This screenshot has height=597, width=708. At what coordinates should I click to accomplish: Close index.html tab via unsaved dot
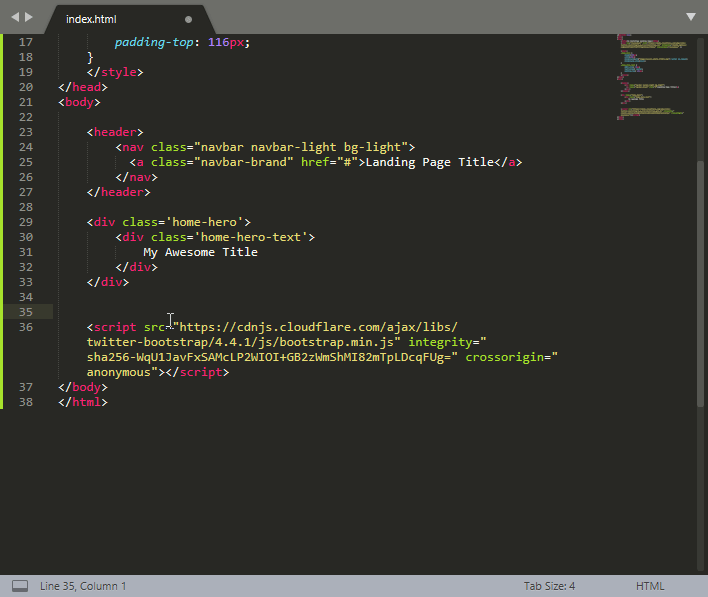pyautogui.click(x=188, y=19)
